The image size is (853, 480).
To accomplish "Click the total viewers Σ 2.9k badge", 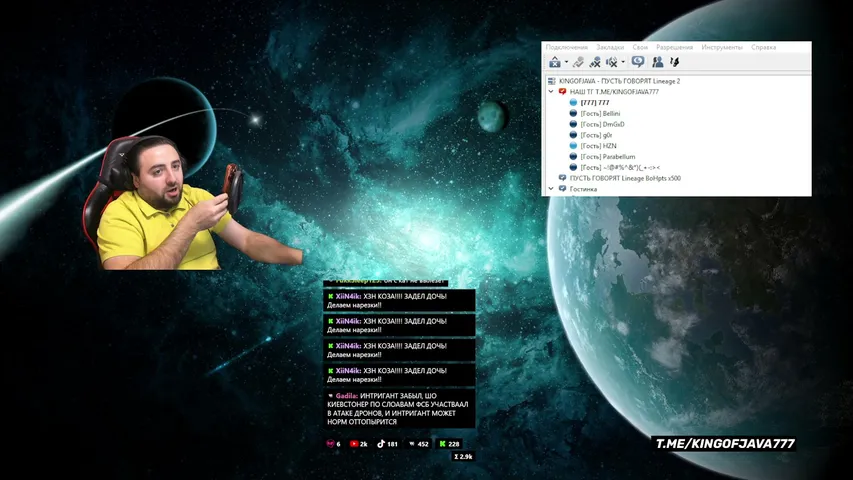I will (x=463, y=457).
